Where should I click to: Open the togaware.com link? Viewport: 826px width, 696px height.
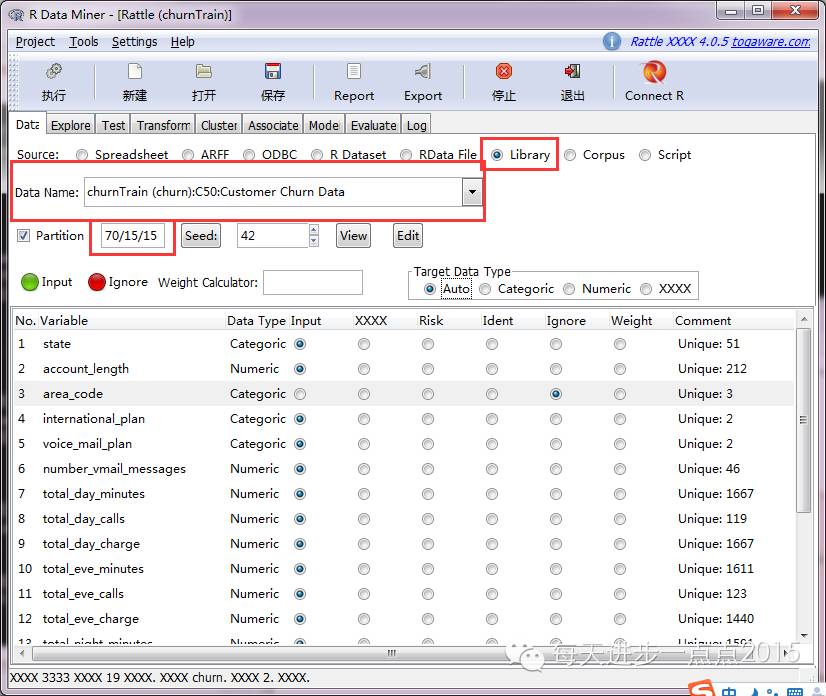pos(770,42)
